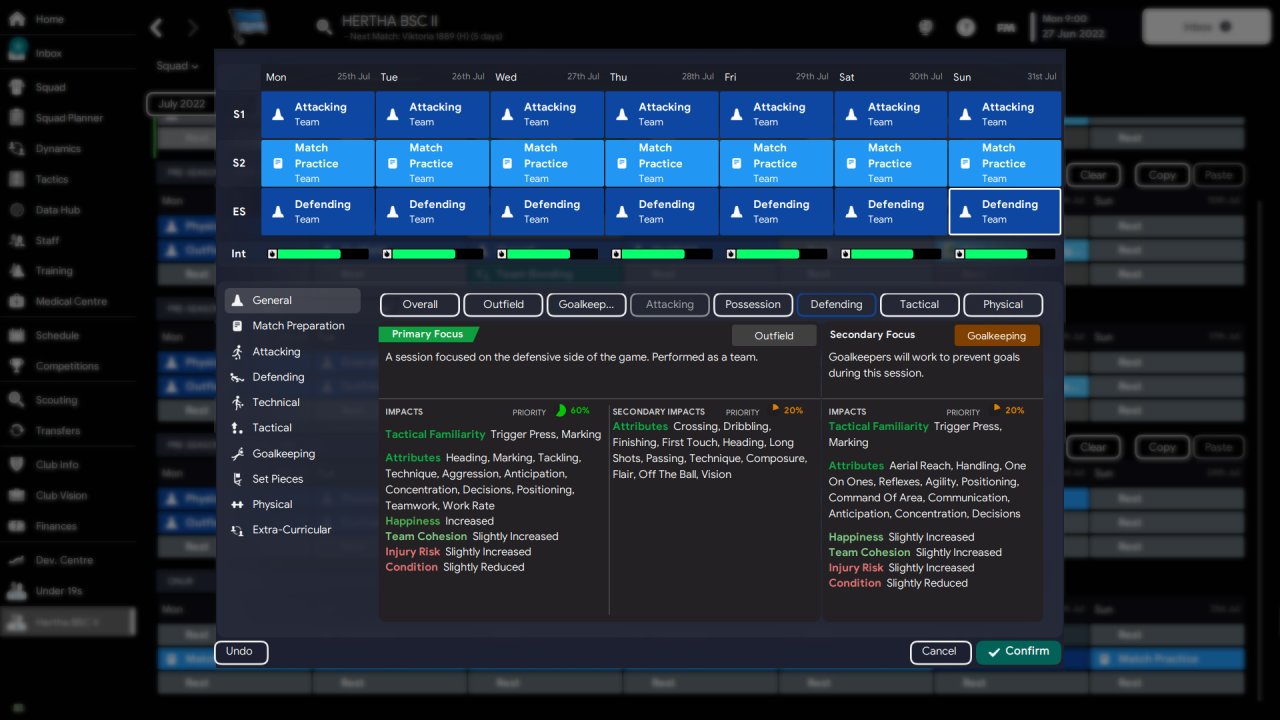1280x720 pixels.
Task: Click the help question mark icon
Action: coord(965,28)
